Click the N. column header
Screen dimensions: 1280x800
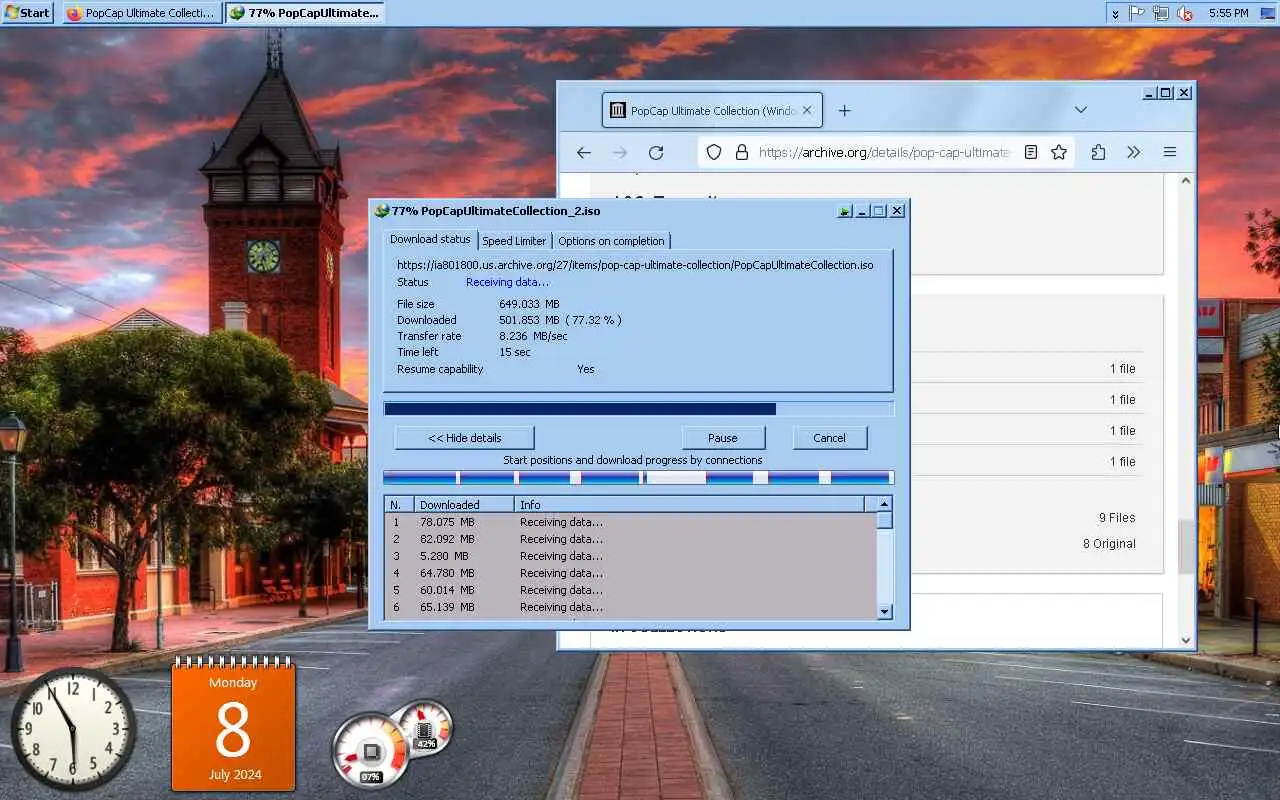point(399,505)
